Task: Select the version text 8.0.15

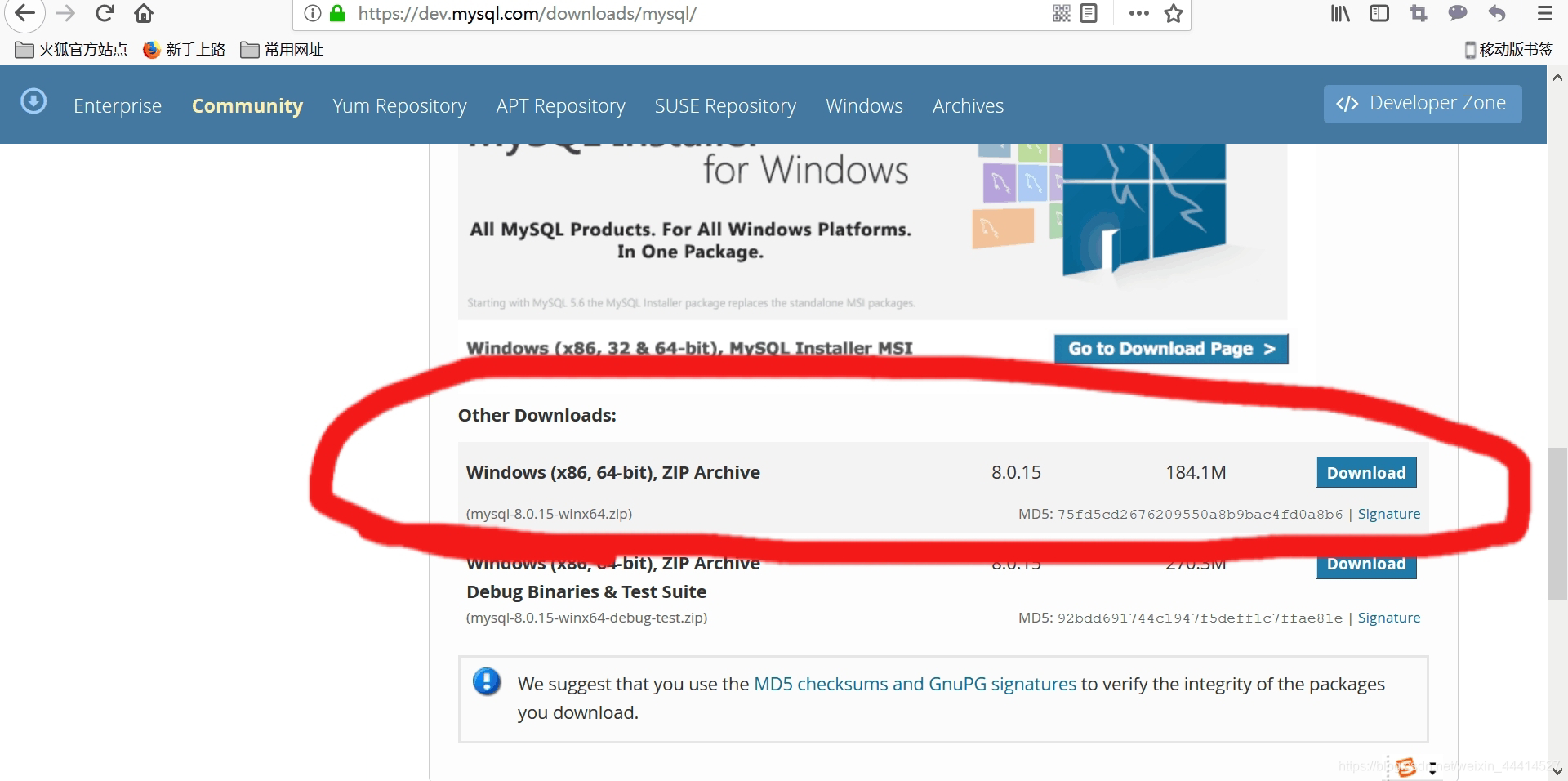Action: (x=1016, y=472)
